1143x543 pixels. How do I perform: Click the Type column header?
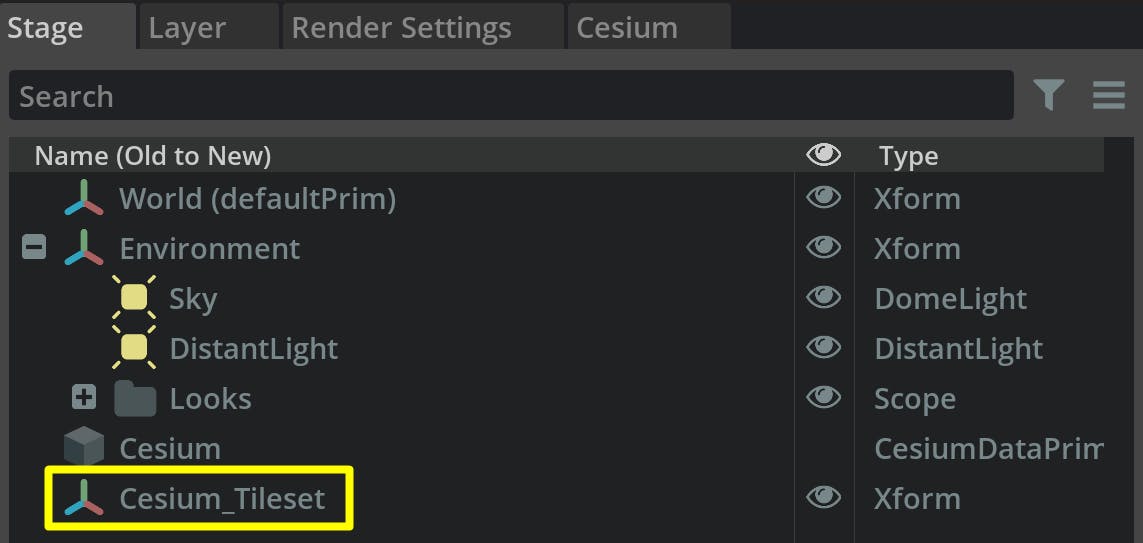point(908,156)
